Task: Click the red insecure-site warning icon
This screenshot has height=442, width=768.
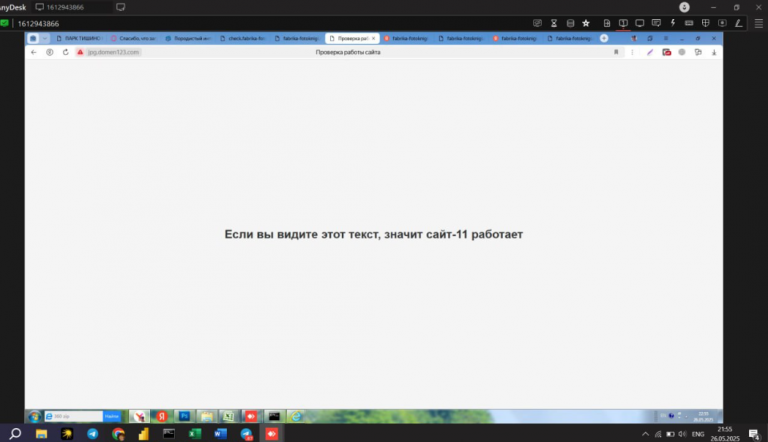Action: pos(80,52)
